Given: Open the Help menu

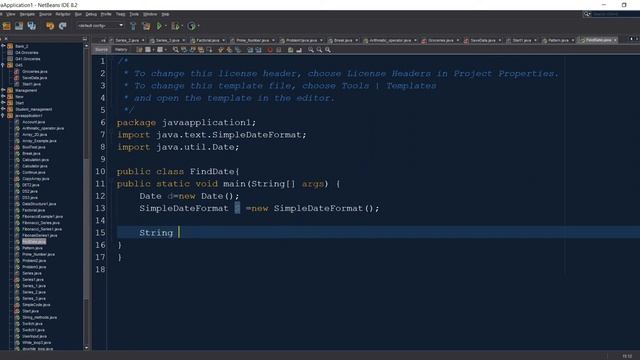Looking at the screenshot, I should pyautogui.click(x=165, y=14).
